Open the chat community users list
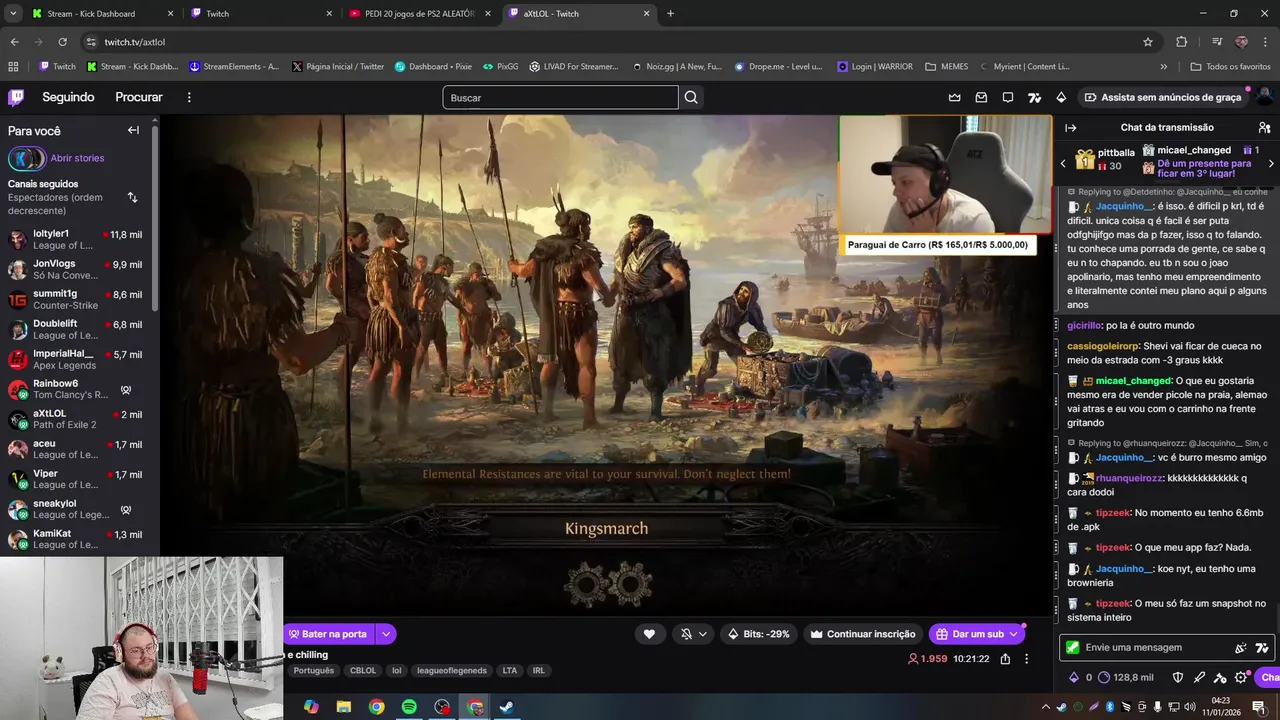 point(1264,128)
